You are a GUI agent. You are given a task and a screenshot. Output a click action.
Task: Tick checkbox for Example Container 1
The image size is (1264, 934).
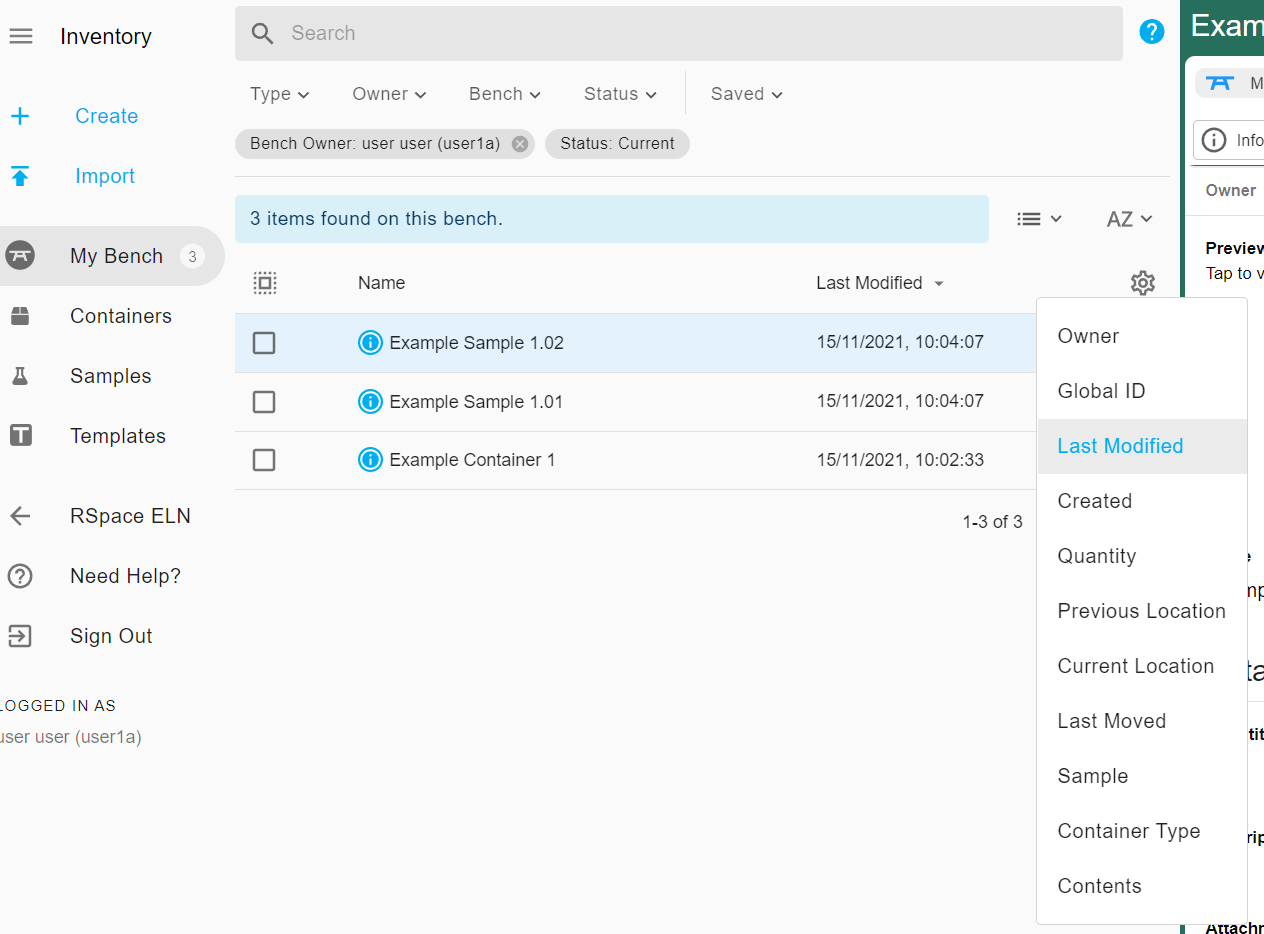[x=264, y=460]
